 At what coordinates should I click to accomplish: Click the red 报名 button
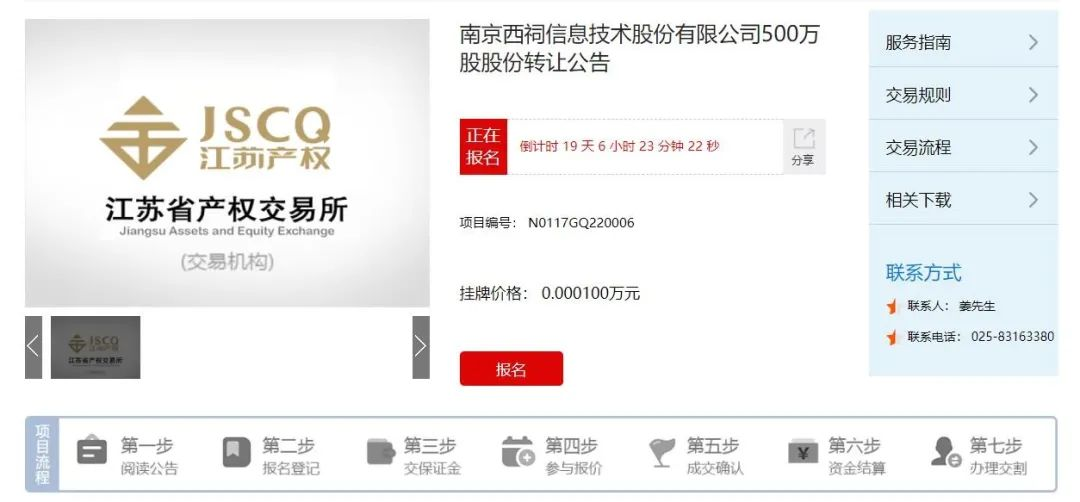[511, 369]
